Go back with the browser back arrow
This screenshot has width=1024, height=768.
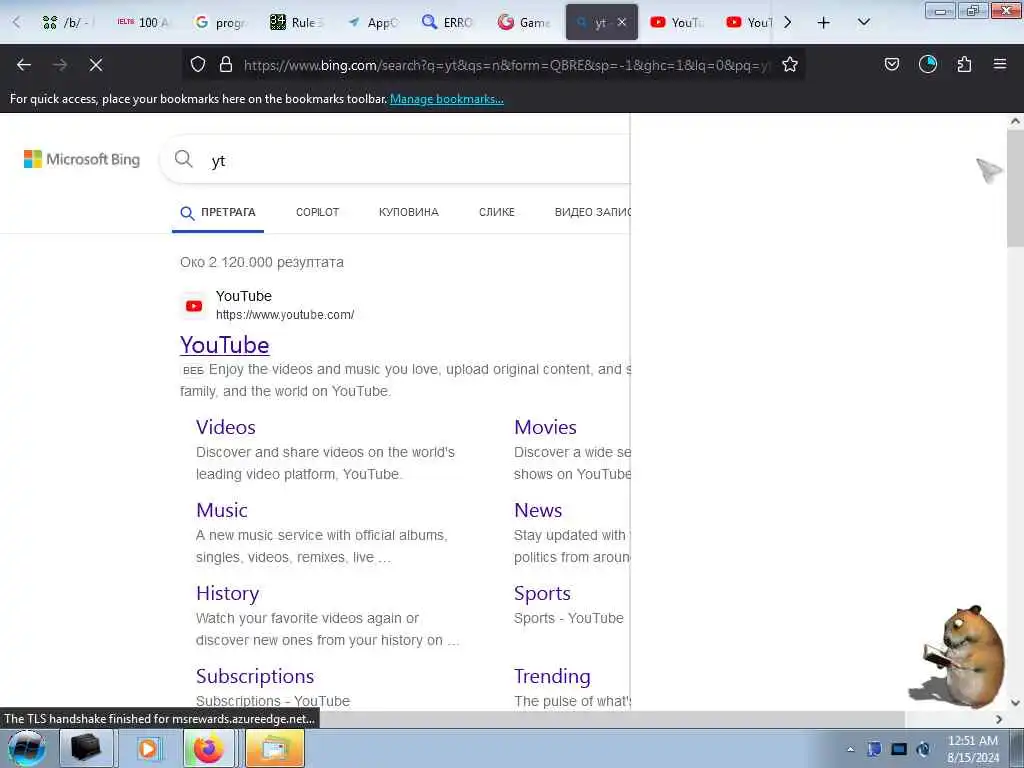pos(24,65)
